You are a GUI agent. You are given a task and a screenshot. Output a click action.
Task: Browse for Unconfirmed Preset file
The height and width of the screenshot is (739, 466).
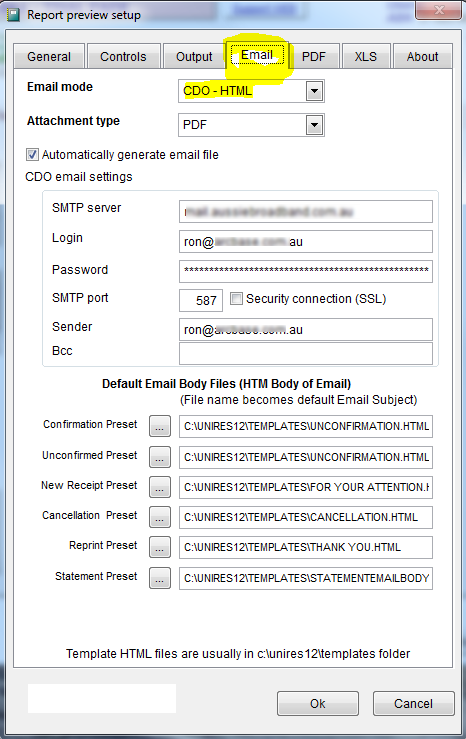point(160,457)
